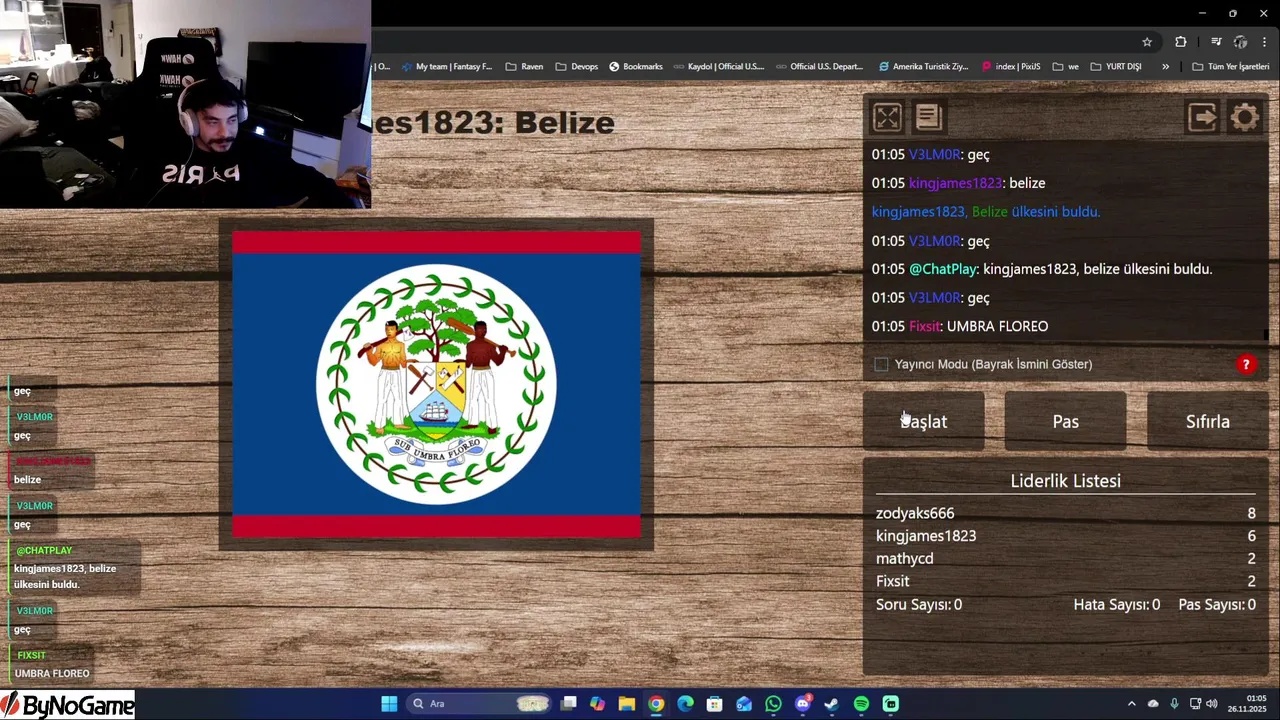
Task: Open Mail app from taskbar
Action: click(x=744, y=704)
